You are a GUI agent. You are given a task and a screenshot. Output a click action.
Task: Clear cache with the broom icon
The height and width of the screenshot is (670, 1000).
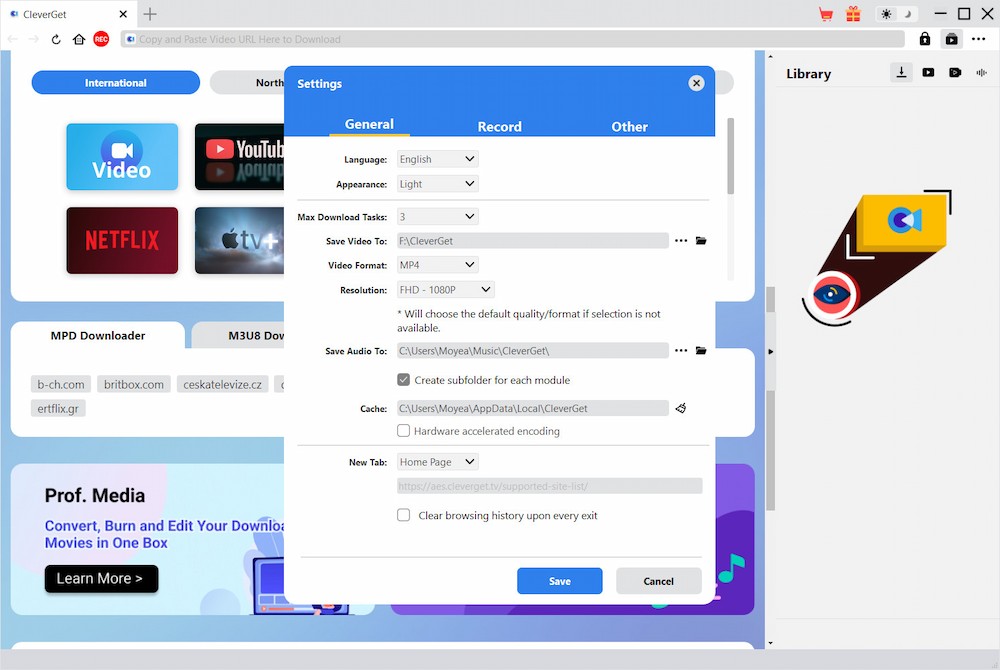coord(681,408)
